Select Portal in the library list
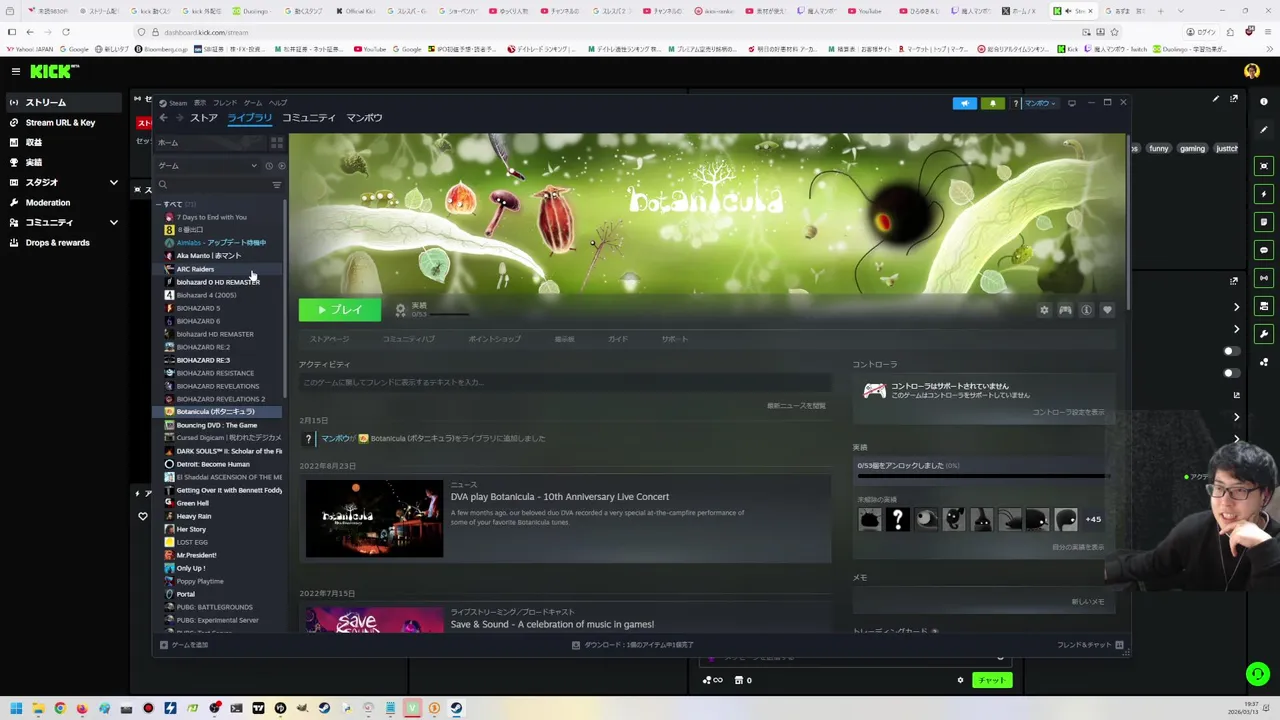The height and width of the screenshot is (720, 1280). pyautogui.click(x=185, y=594)
